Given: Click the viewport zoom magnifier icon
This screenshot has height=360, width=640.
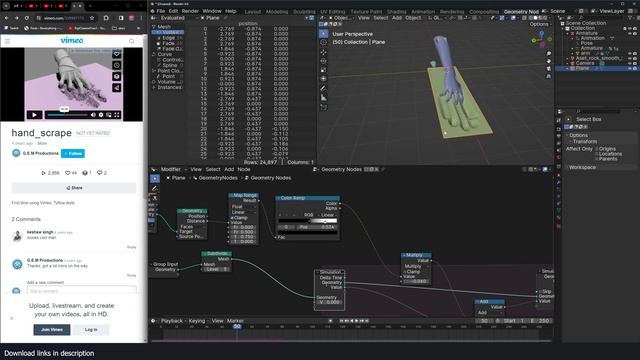Looking at the screenshot, I should [x=549, y=53].
